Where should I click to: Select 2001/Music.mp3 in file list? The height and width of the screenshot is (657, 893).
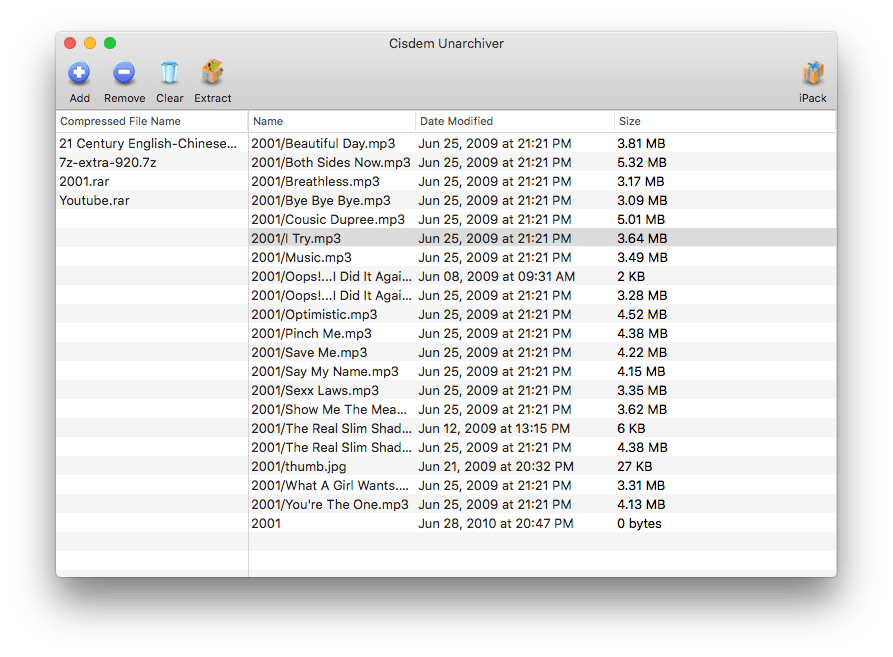point(301,257)
